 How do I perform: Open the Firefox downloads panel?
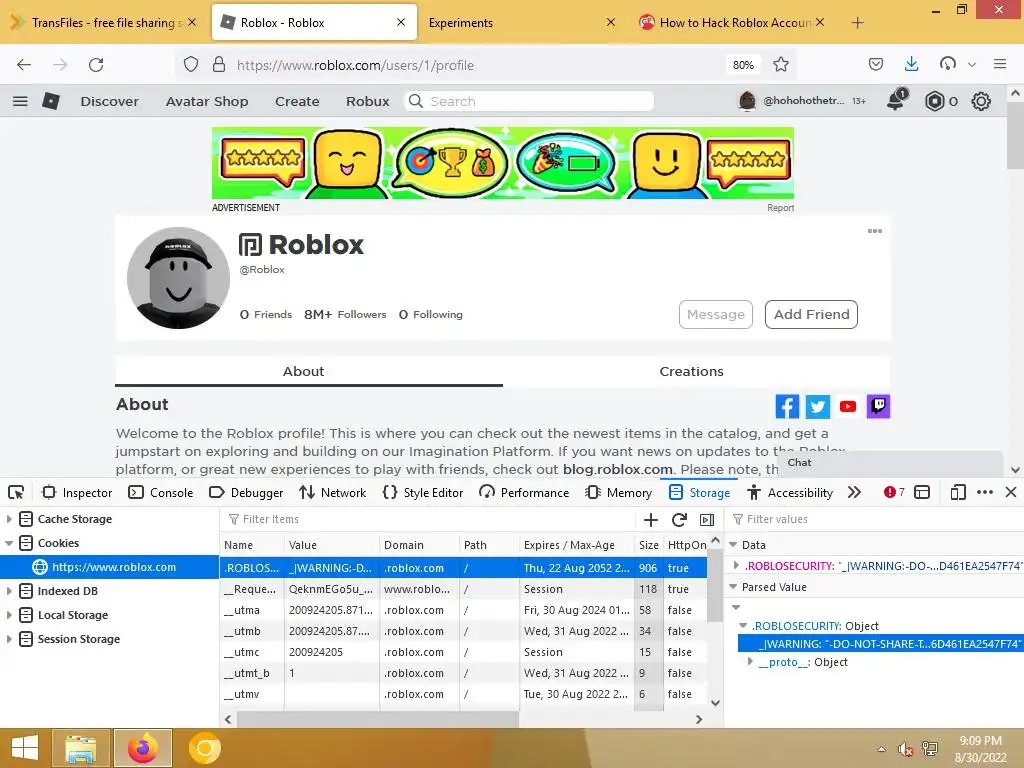click(912, 64)
